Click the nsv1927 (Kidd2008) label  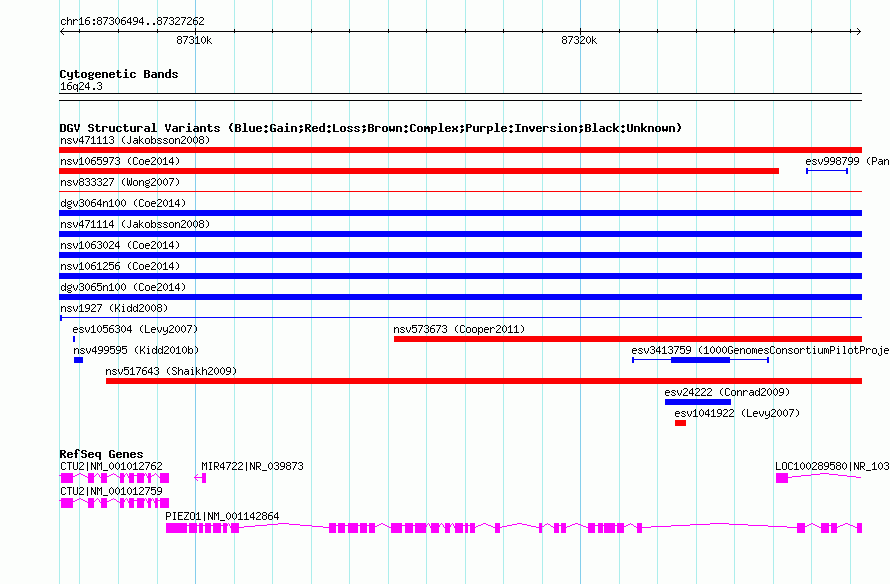click(114, 308)
